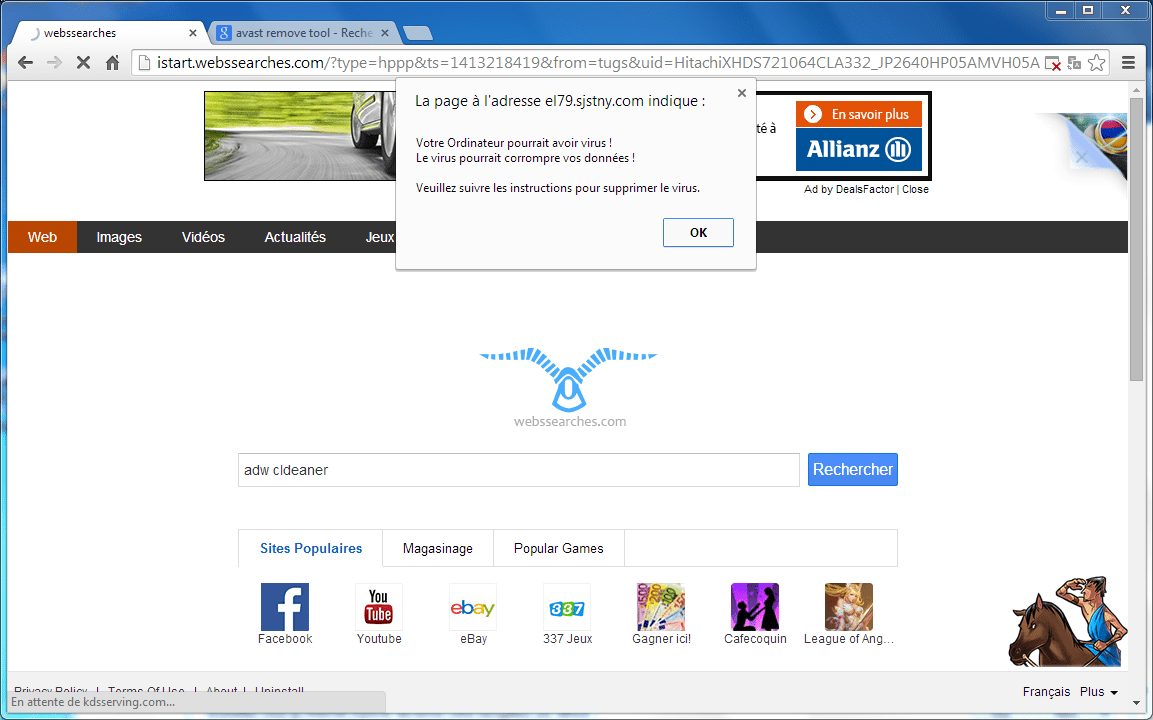The width and height of the screenshot is (1153, 720).
Task: Click the forward navigation arrow
Action: [x=54, y=63]
